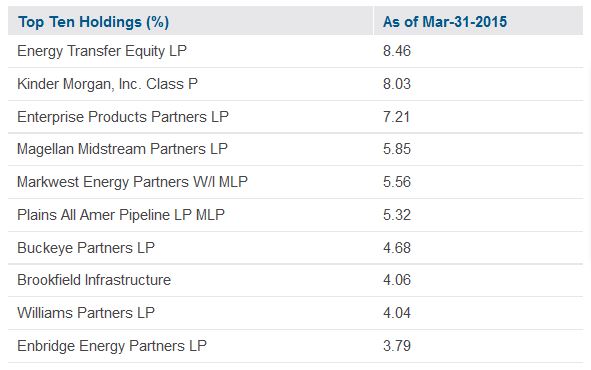The height and width of the screenshot is (370, 591).
Task: Click the 8.03 percentage value
Action: (397, 84)
